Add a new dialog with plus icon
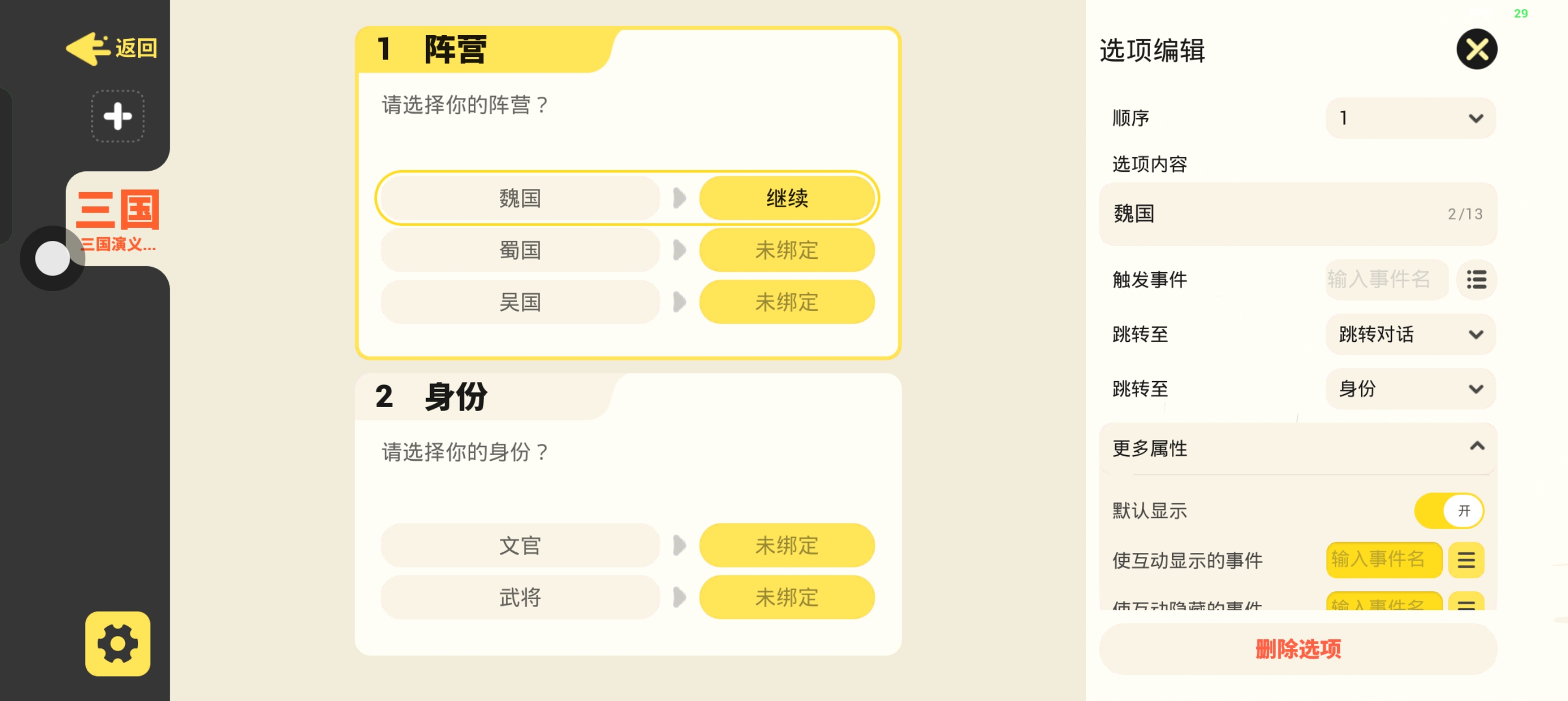This screenshot has height=701, width=1568. [118, 116]
